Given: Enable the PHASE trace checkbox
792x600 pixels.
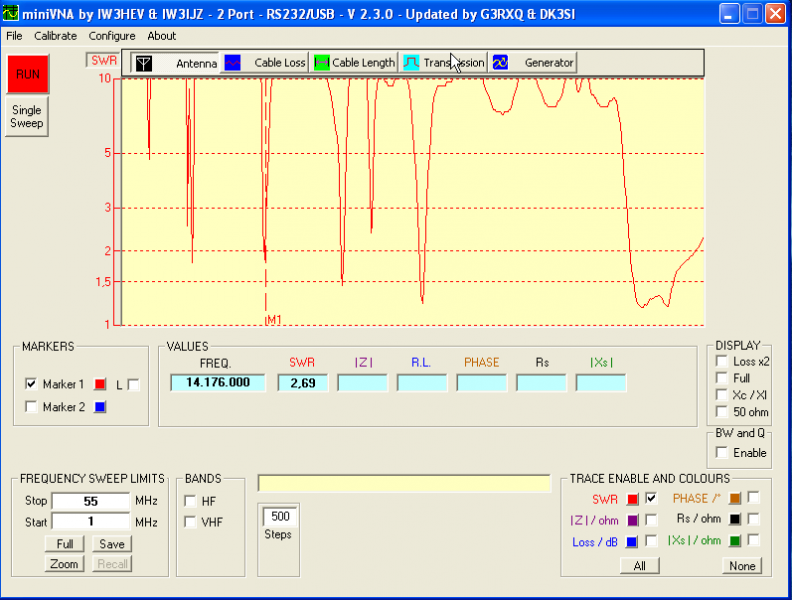Looking at the screenshot, I should 754,497.
